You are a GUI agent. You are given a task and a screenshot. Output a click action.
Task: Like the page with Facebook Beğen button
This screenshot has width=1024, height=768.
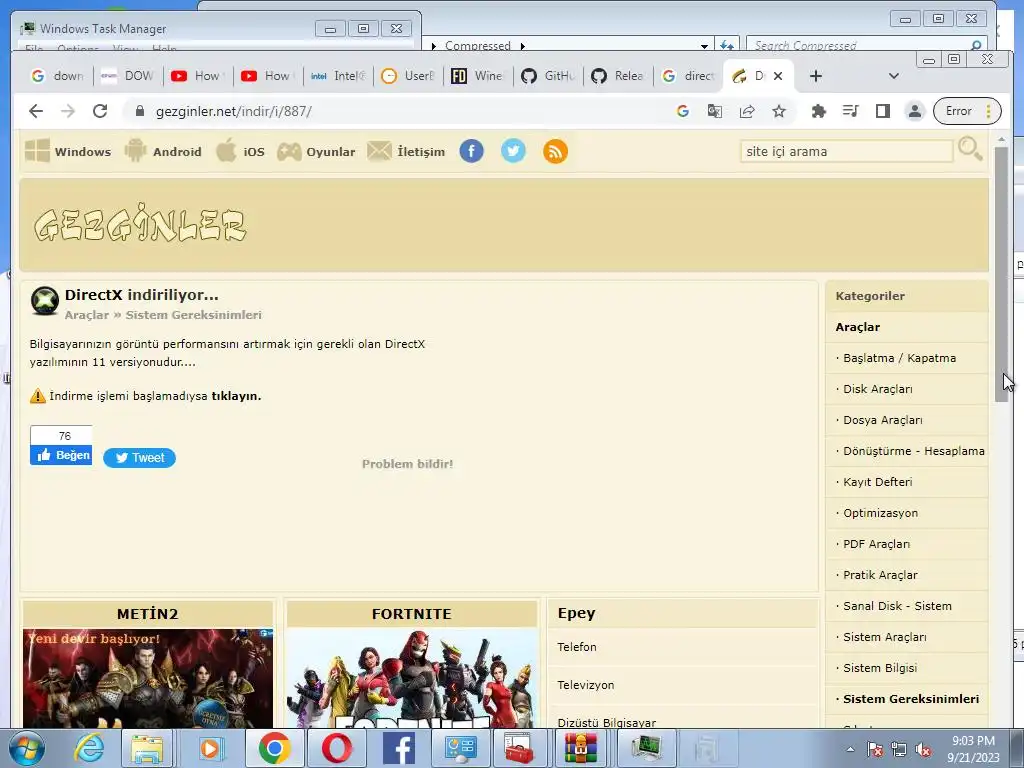click(x=61, y=455)
